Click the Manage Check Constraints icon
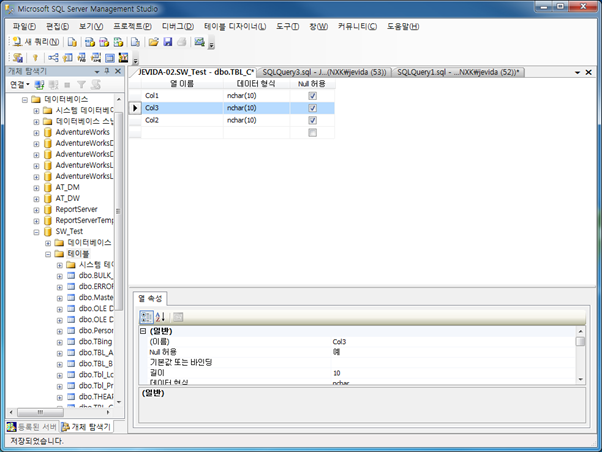The image size is (602, 452). [110, 58]
